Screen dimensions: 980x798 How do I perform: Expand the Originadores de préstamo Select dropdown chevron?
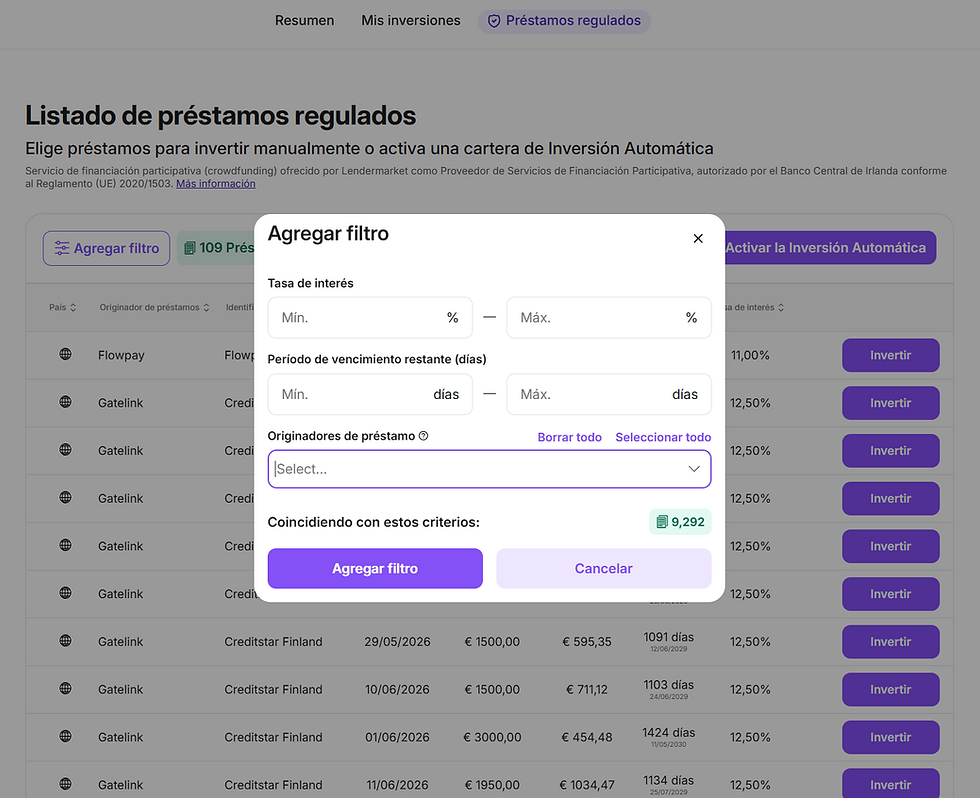click(x=694, y=469)
